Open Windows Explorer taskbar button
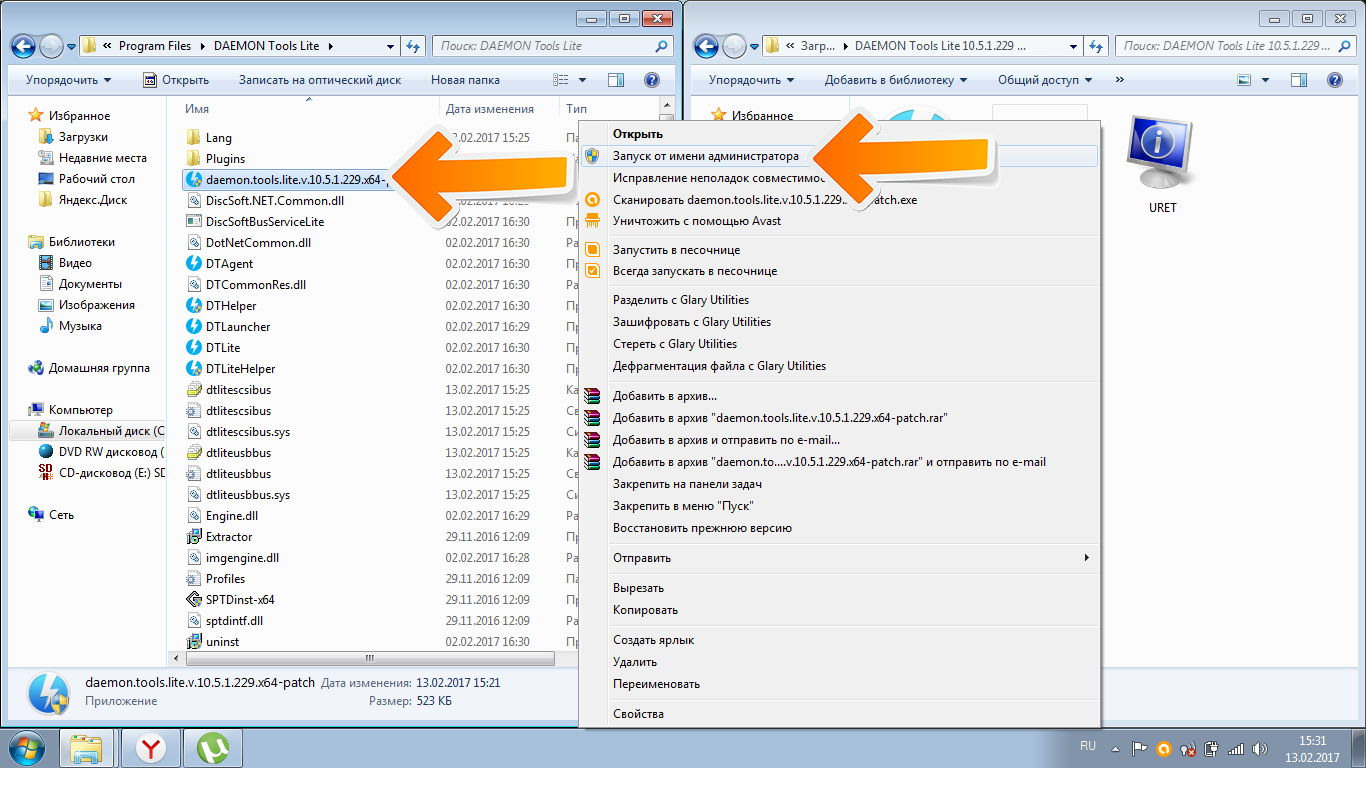The width and height of the screenshot is (1366, 809). 88,748
